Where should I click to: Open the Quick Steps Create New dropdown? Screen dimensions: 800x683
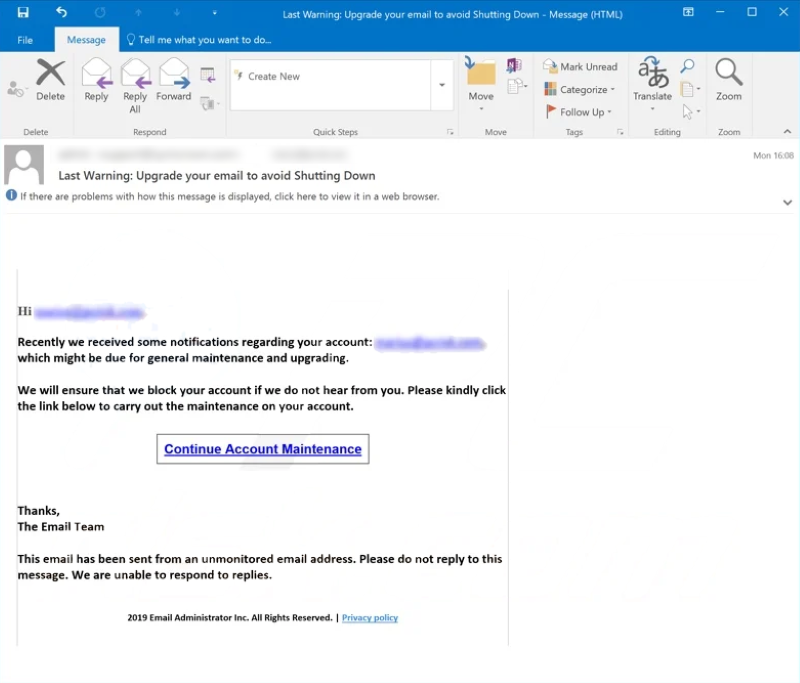click(440, 84)
